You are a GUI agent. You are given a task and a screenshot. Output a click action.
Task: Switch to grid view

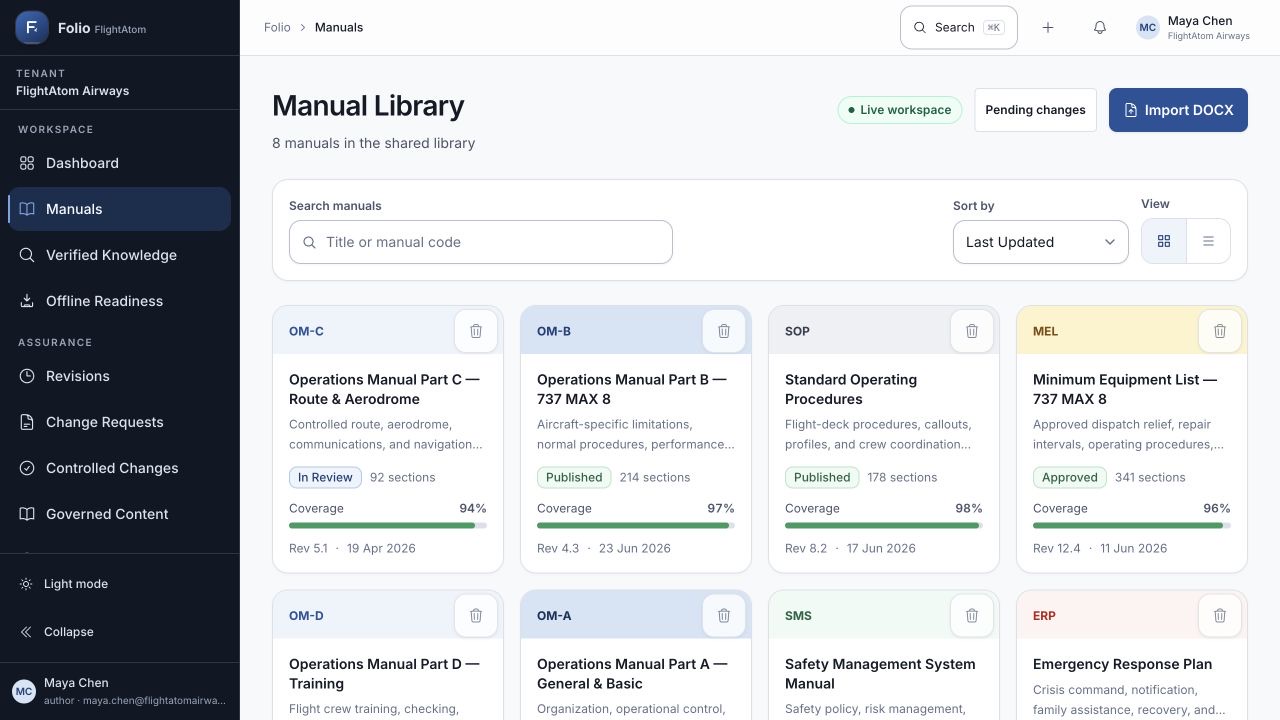pos(1164,241)
